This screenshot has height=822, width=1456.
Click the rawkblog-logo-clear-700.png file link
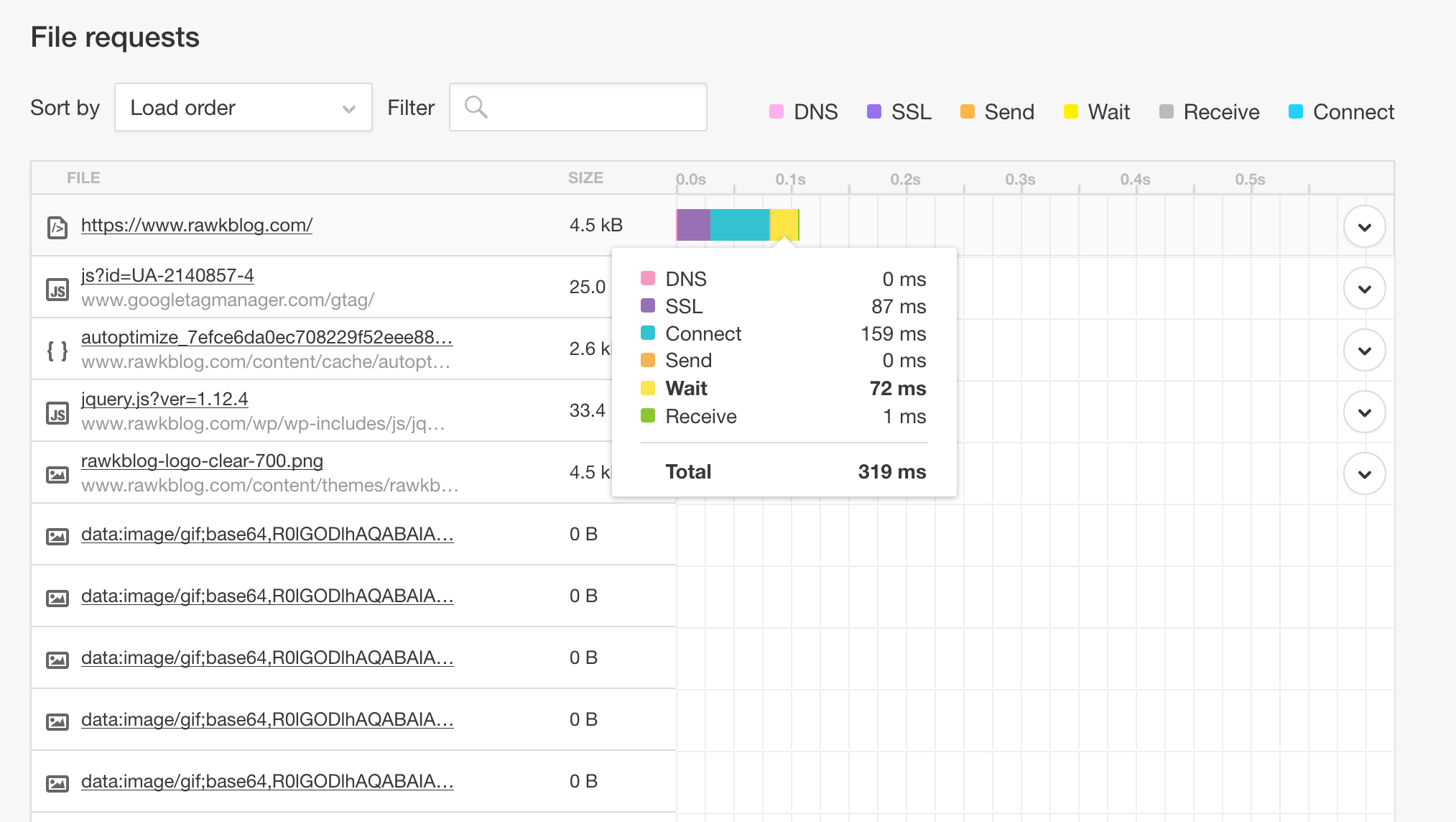(x=202, y=461)
